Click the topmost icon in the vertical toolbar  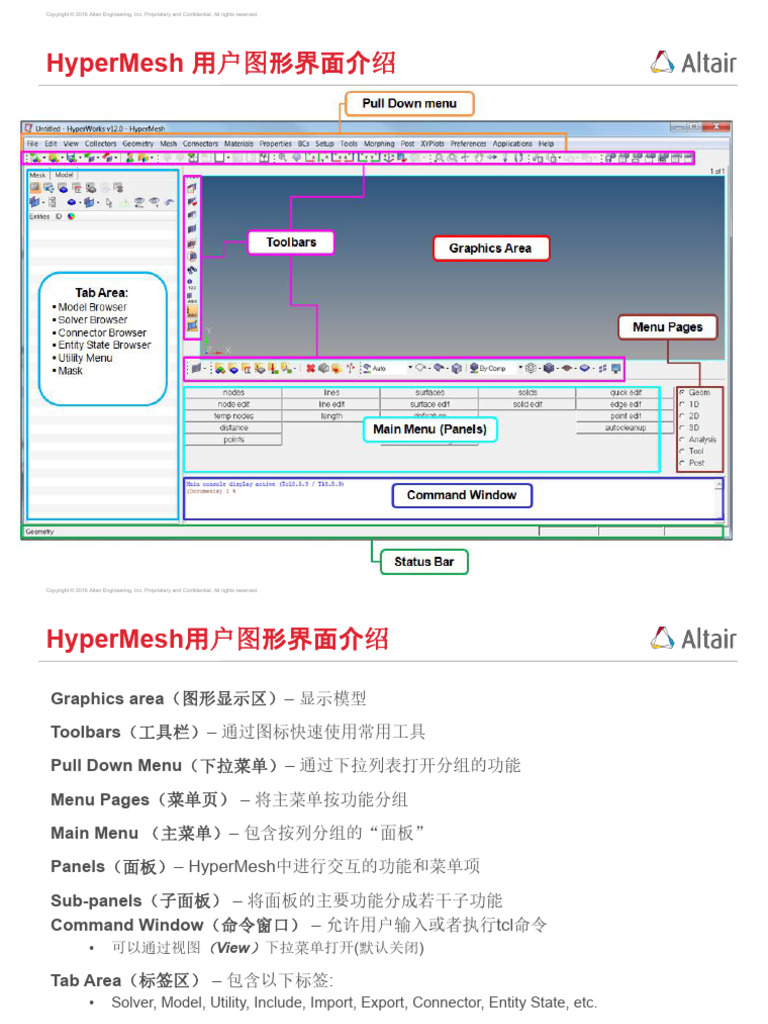192,188
